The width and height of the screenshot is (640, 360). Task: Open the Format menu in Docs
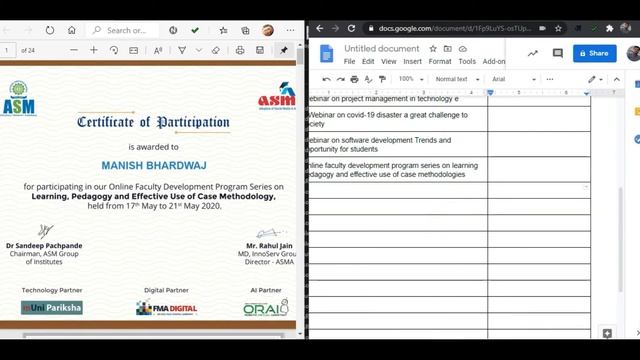pos(440,61)
